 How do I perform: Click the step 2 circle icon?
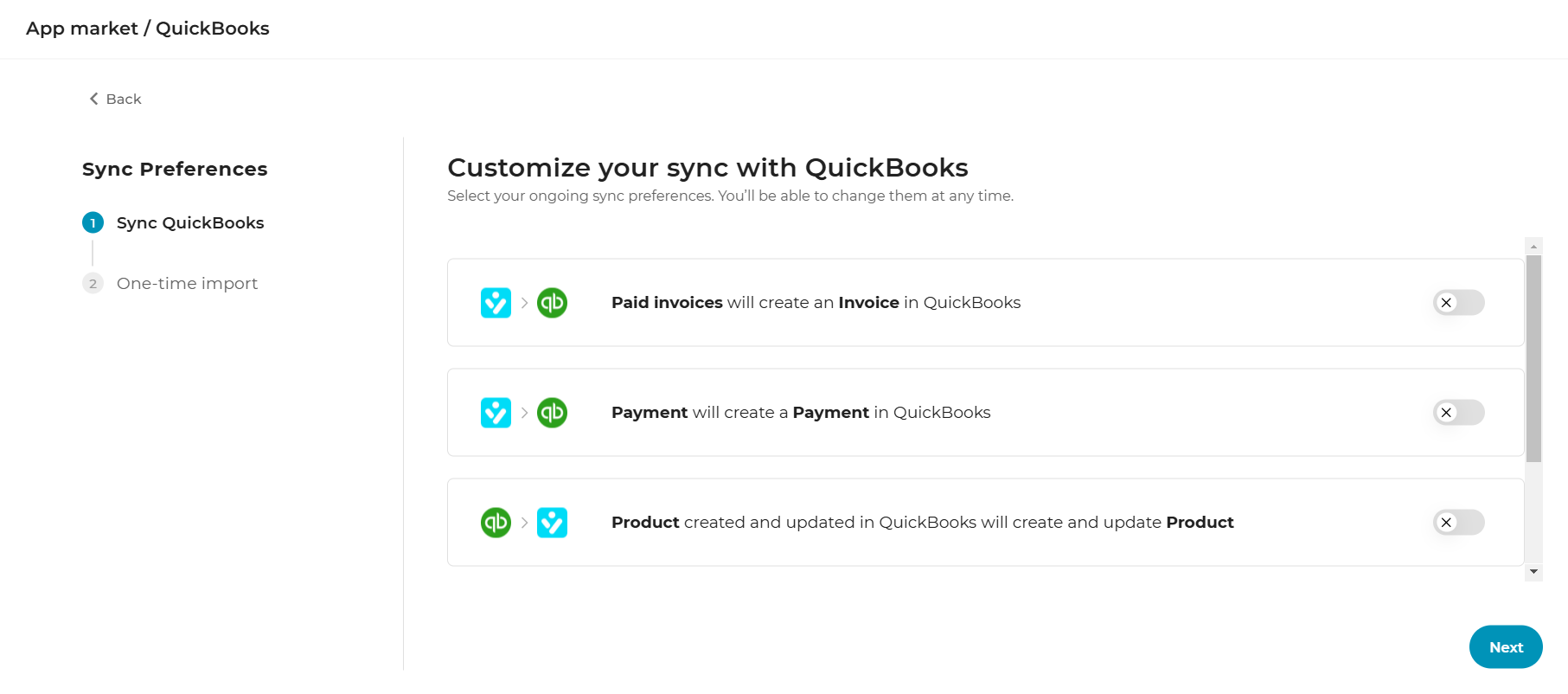pos(93,284)
